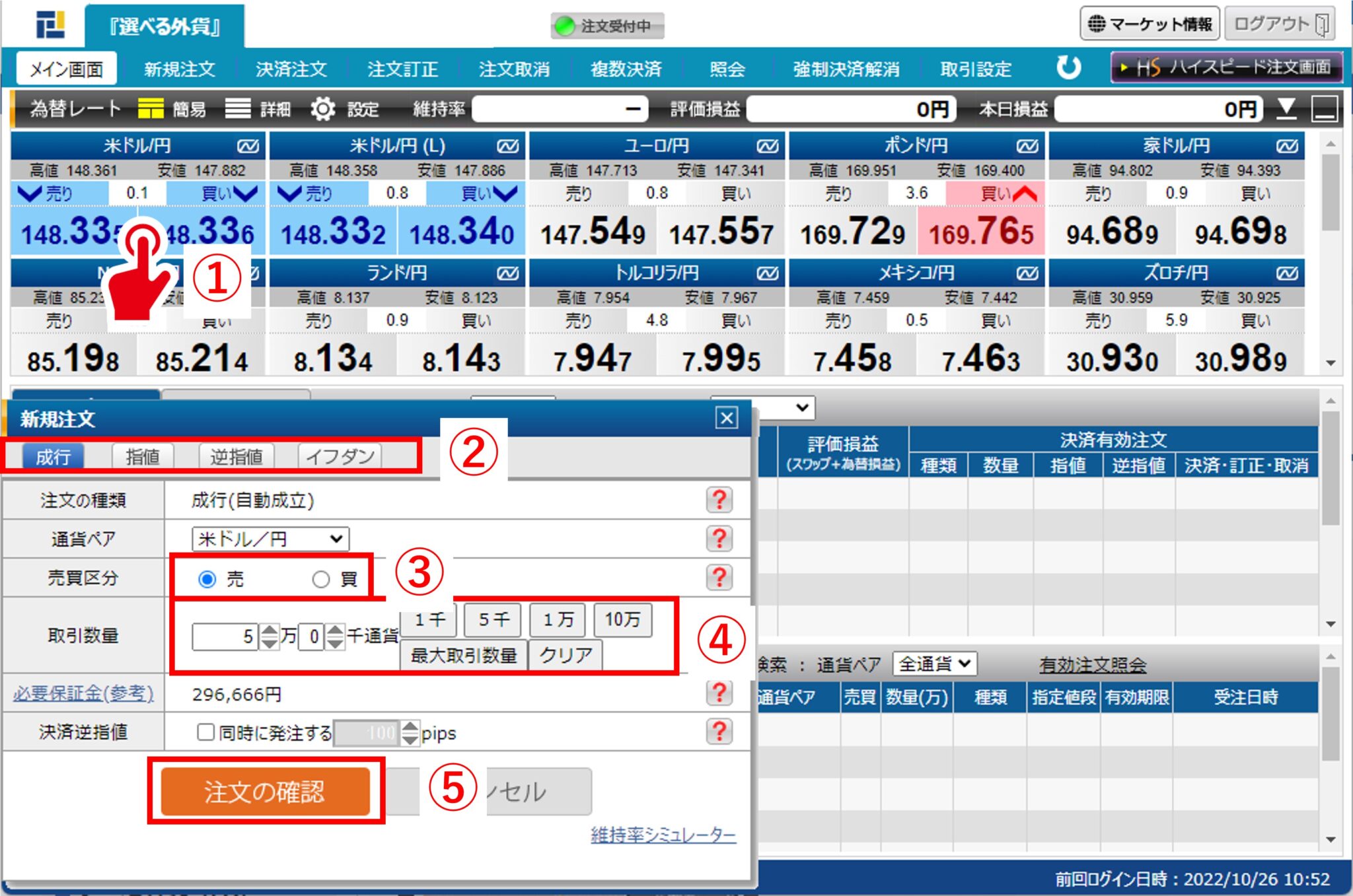
Task: Click the rate panel vertical scrollbar
Action: pyautogui.click(x=1331, y=191)
